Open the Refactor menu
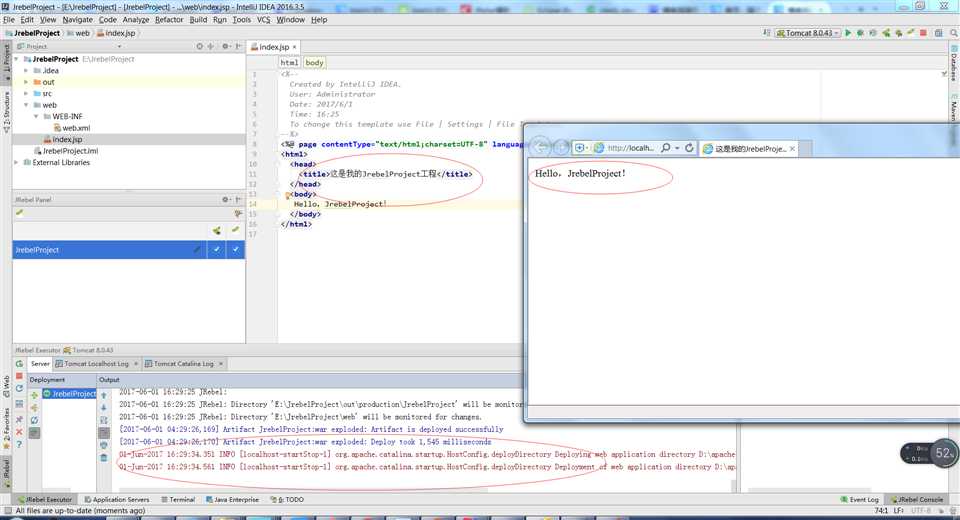This screenshot has width=960, height=520. point(169,20)
